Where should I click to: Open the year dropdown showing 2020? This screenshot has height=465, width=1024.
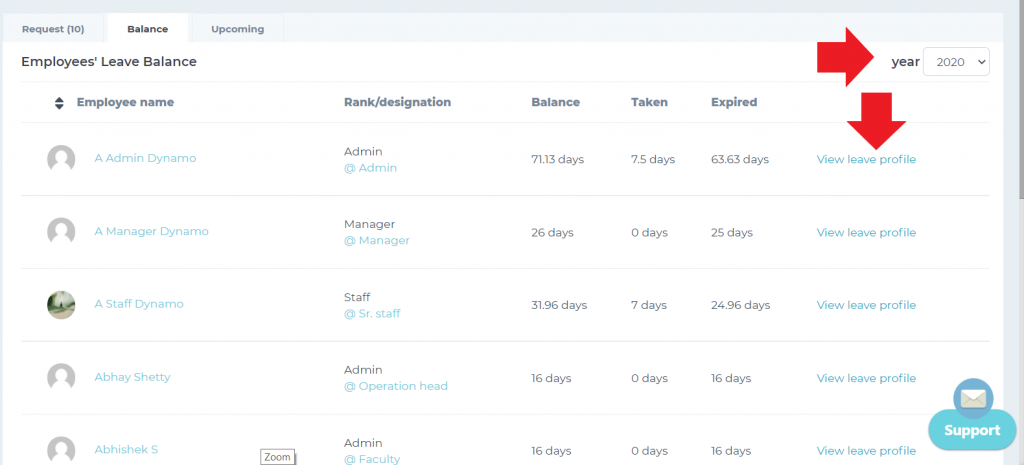click(x=956, y=62)
